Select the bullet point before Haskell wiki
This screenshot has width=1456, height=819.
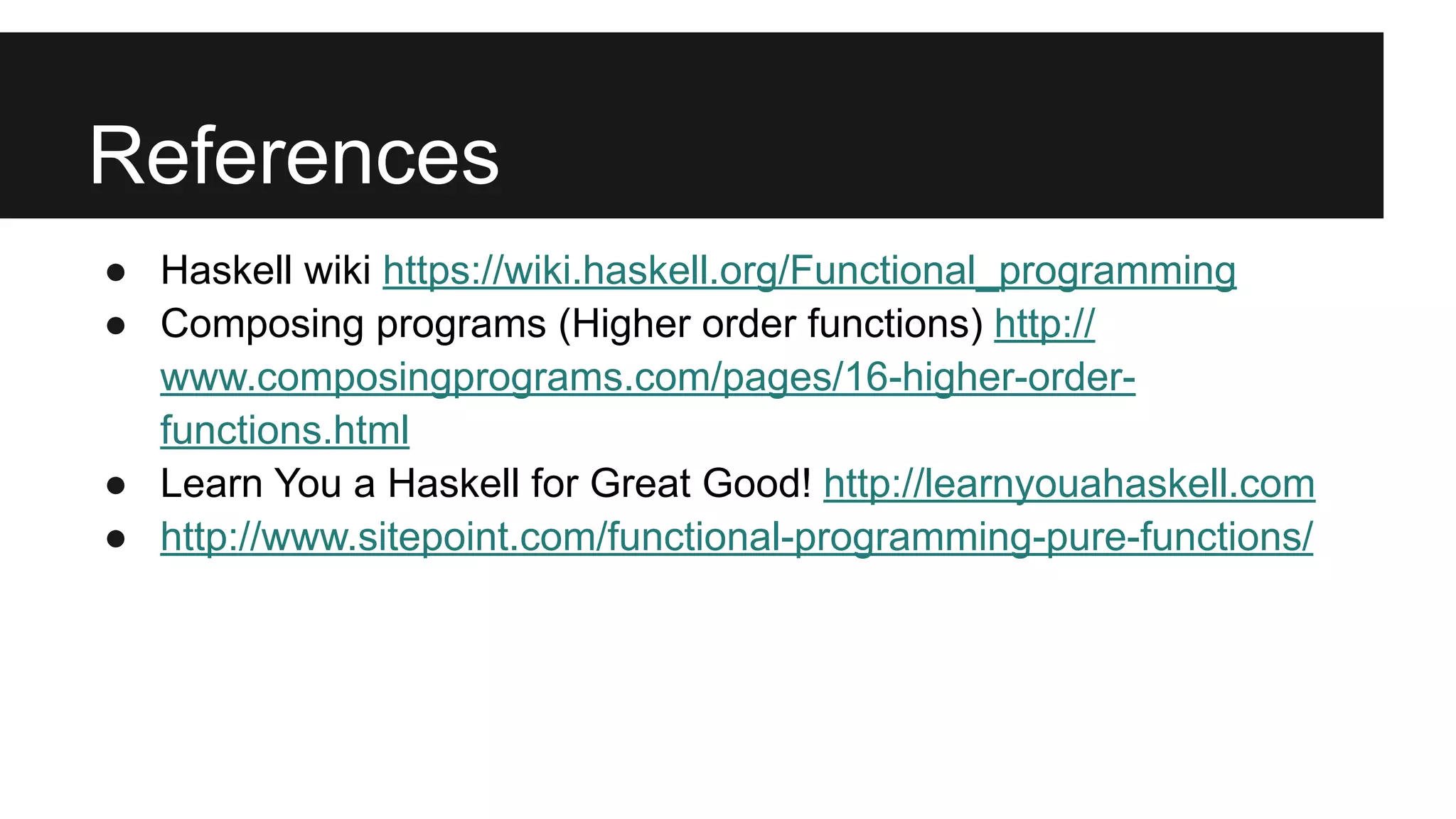coord(116,273)
